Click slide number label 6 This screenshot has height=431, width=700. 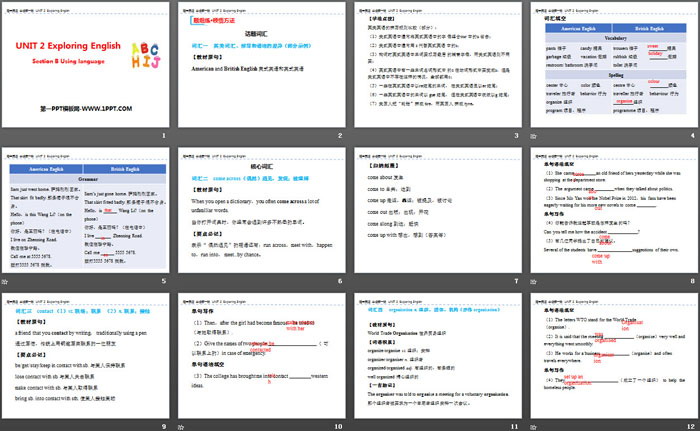(340, 281)
